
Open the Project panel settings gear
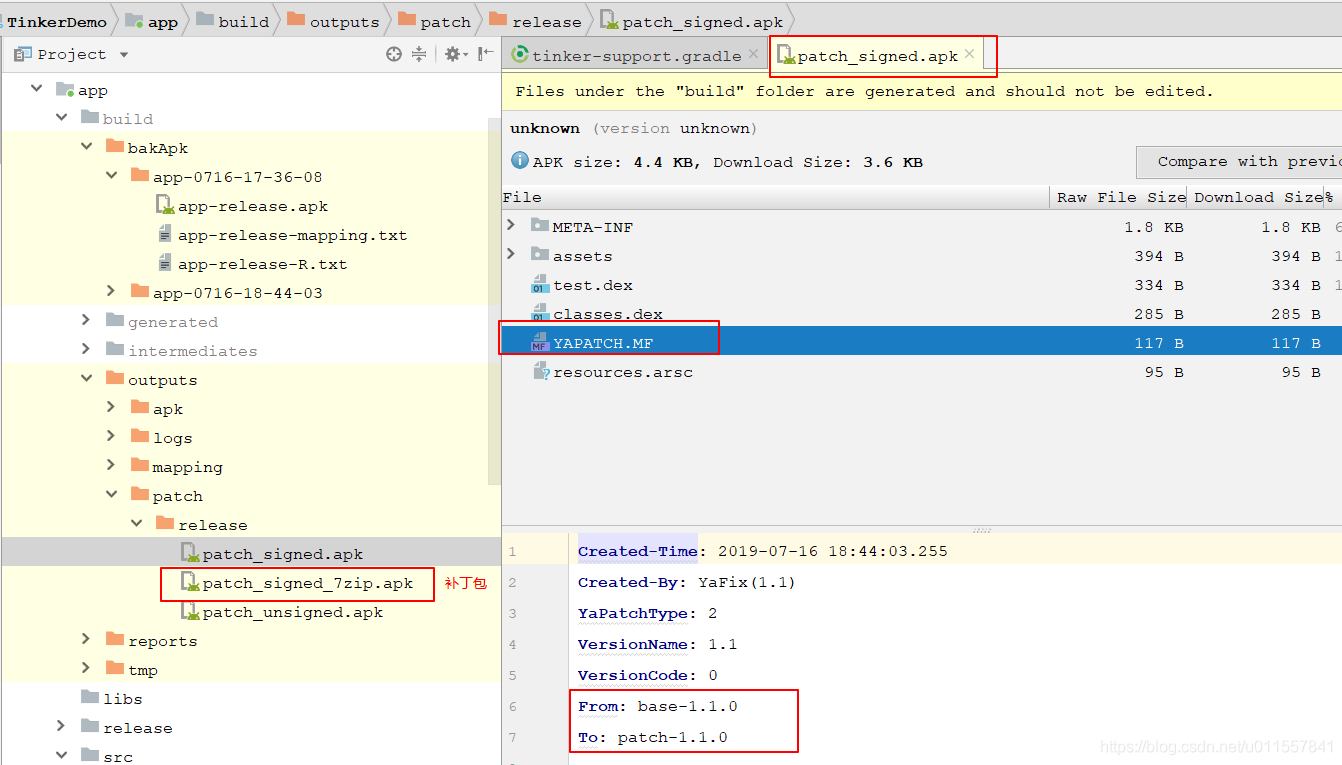[x=452, y=54]
